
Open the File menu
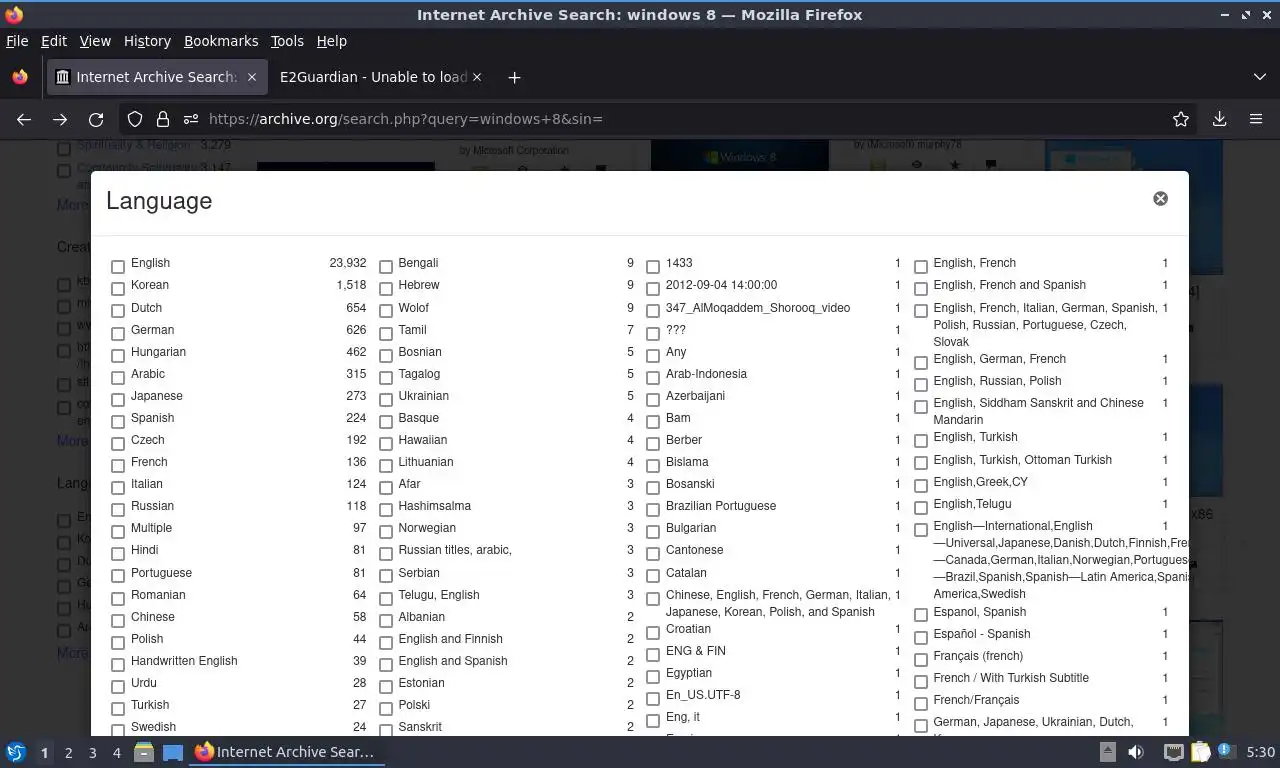pyautogui.click(x=17, y=41)
